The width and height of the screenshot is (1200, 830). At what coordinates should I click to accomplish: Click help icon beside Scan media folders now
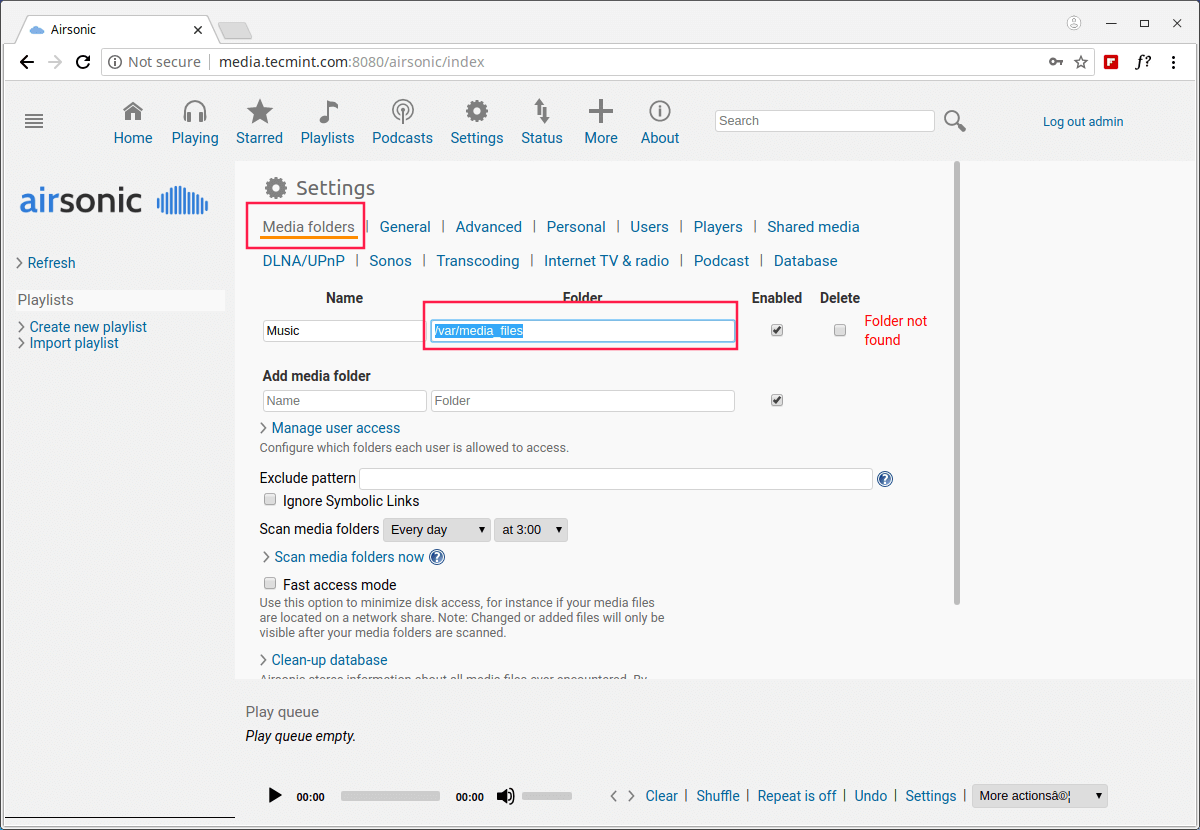click(x=437, y=557)
